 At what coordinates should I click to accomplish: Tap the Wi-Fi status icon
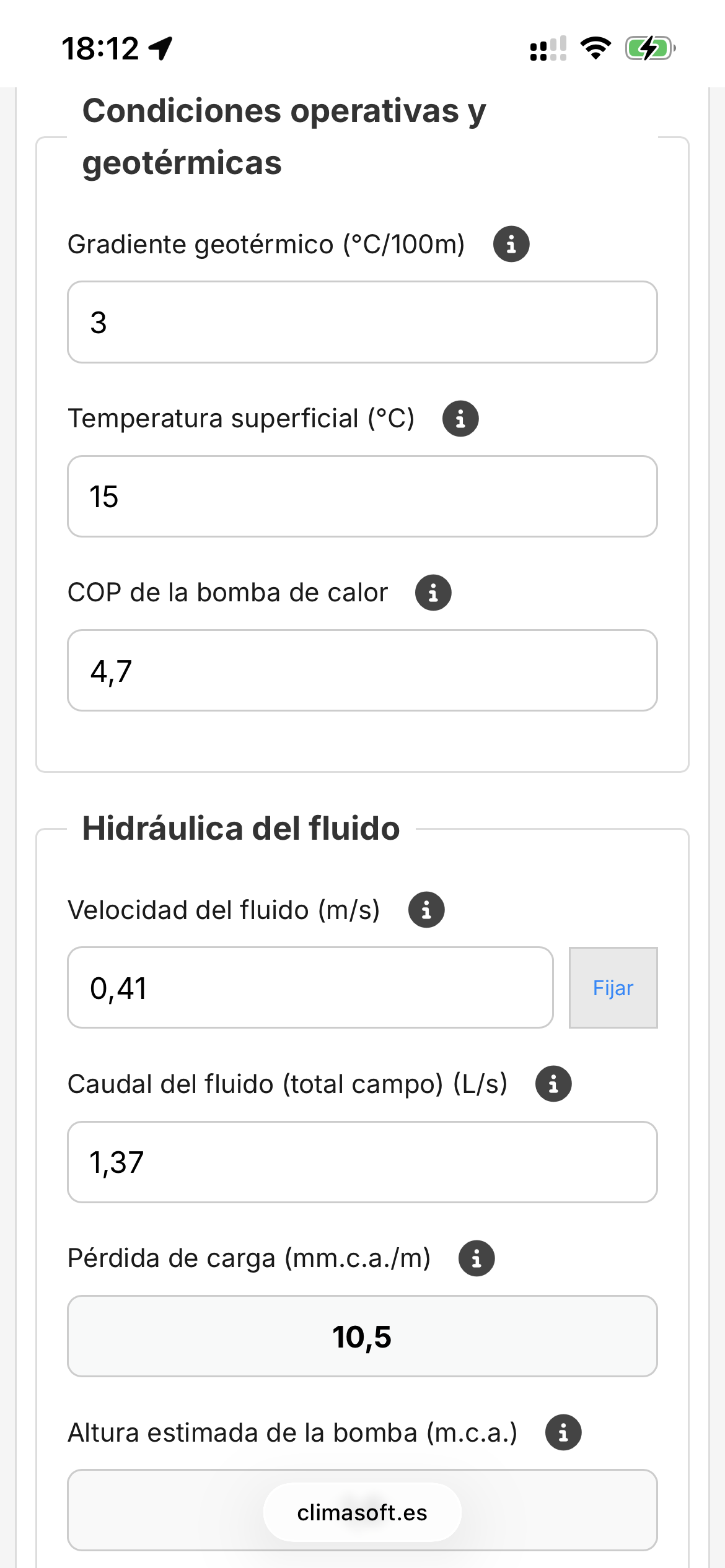click(595, 48)
